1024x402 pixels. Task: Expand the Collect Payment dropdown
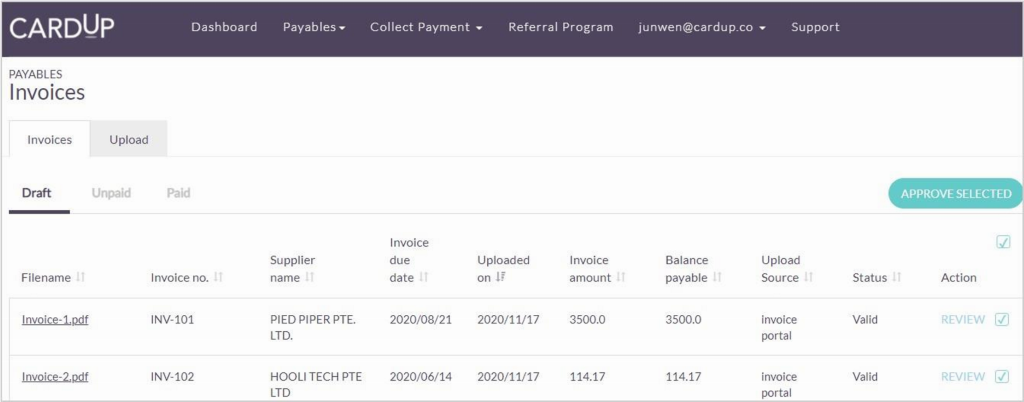(426, 28)
